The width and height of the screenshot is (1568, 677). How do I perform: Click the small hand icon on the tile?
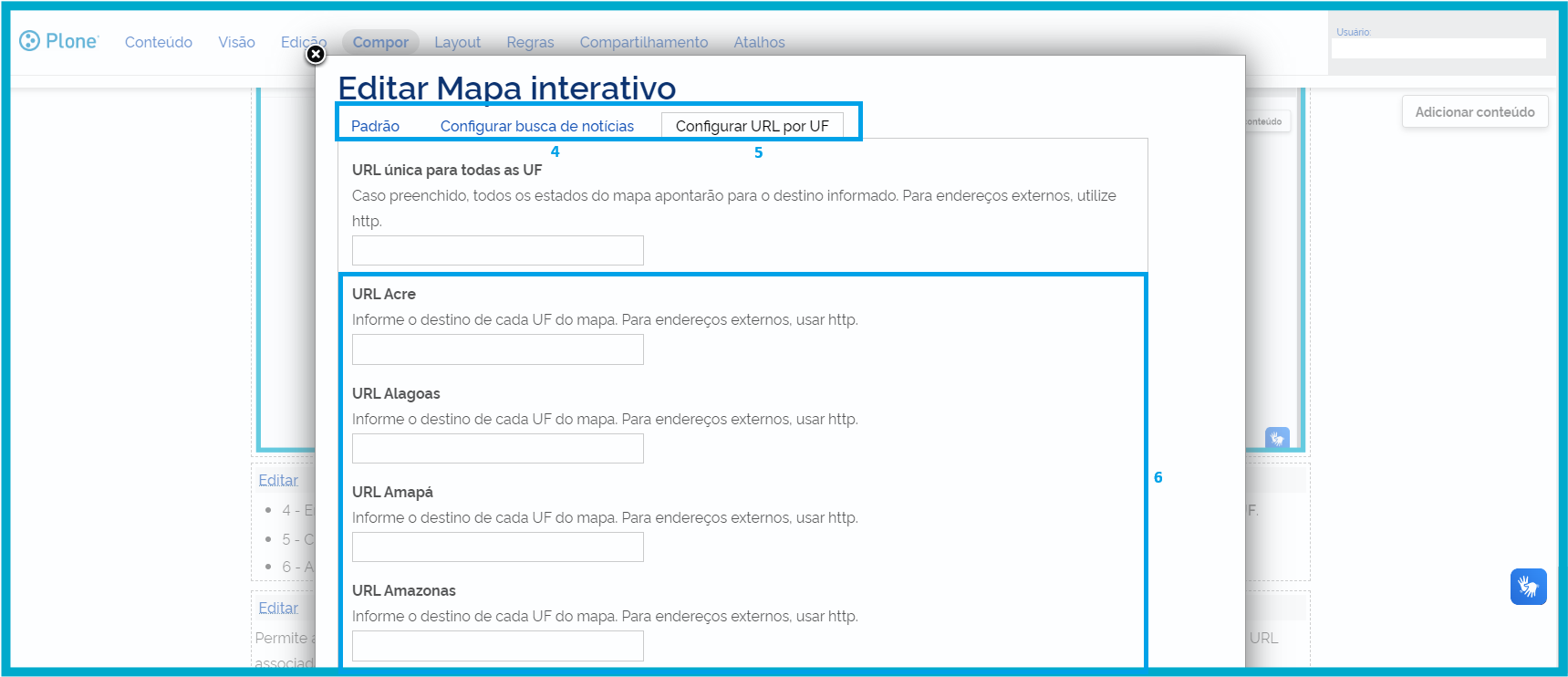click(x=1277, y=438)
